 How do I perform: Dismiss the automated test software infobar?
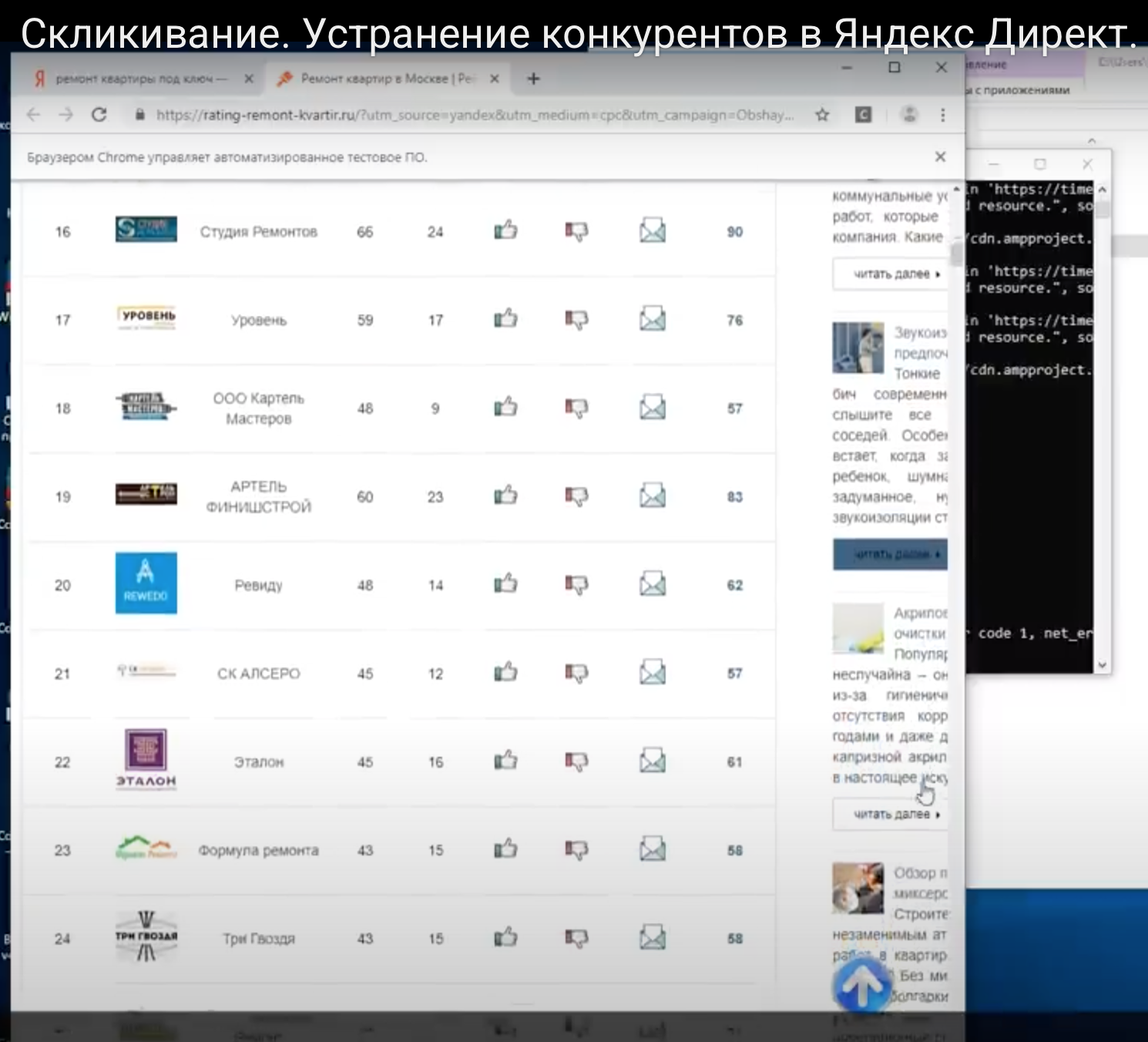940,156
